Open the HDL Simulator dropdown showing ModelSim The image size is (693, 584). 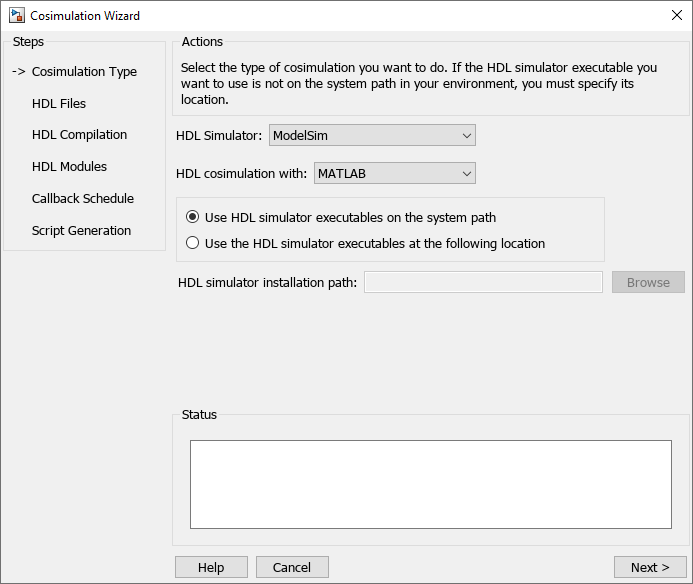(372, 135)
